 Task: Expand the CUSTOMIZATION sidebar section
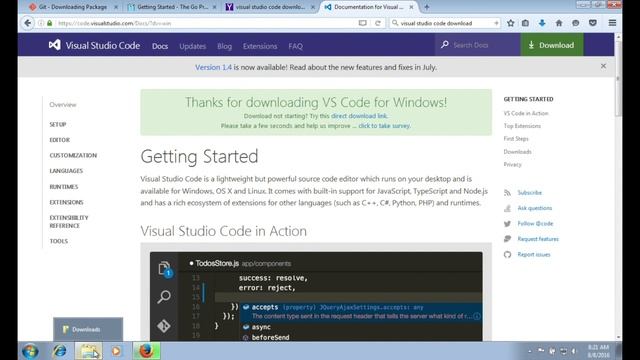pos(73,155)
